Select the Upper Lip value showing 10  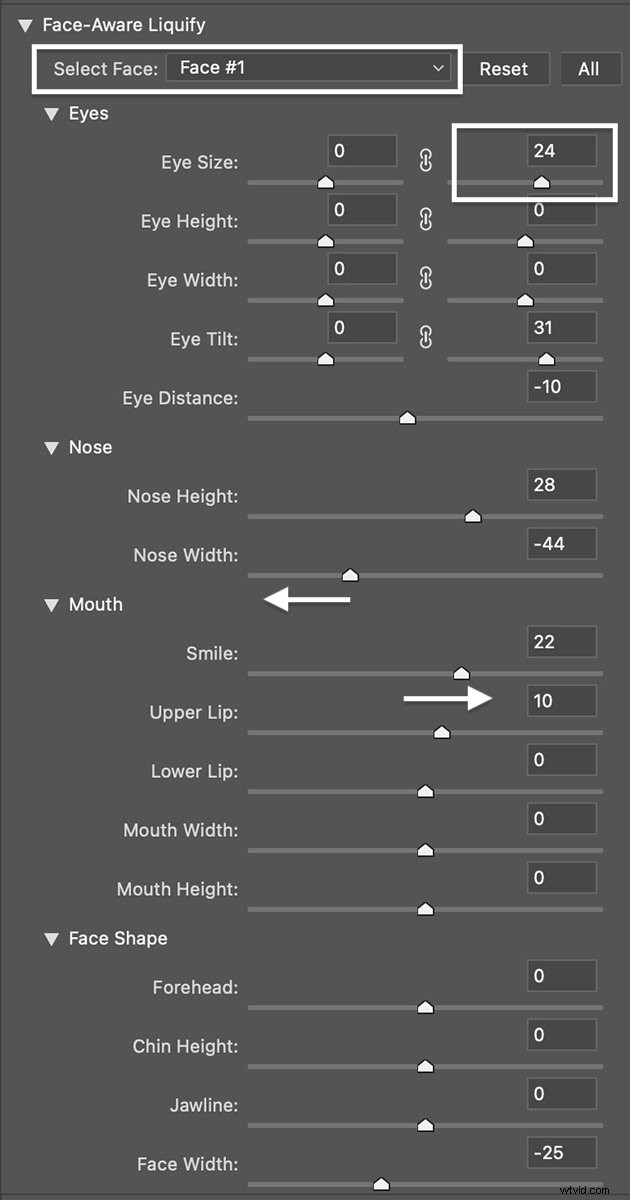tap(561, 701)
